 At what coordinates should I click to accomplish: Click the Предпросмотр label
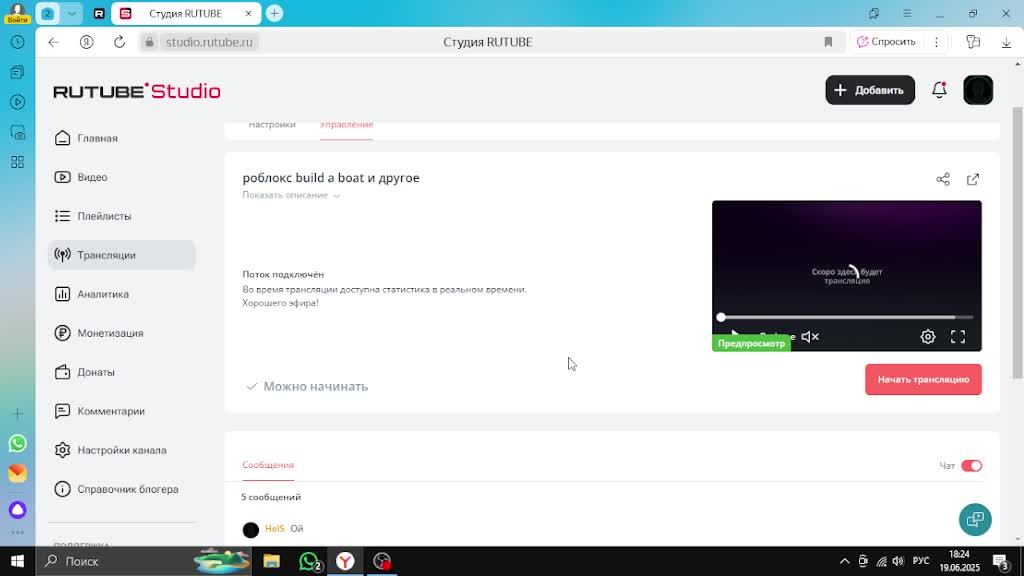pos(751,344)
